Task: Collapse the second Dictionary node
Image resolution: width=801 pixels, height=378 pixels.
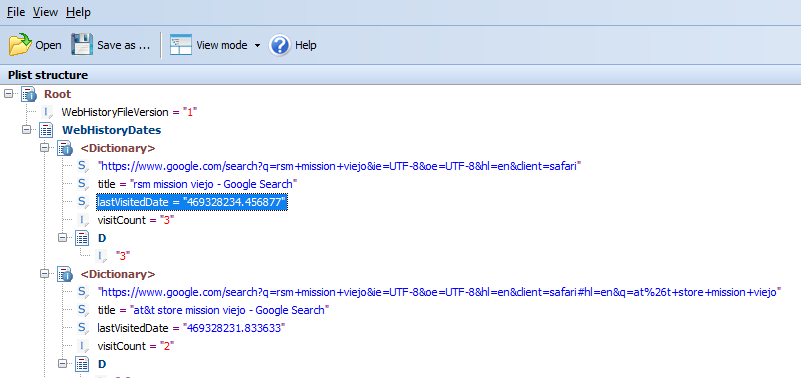Action: (x=44, y=274)
